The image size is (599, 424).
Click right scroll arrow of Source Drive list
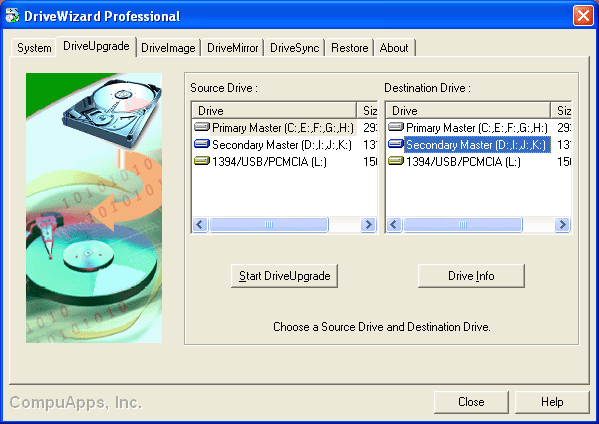(368, 224)
